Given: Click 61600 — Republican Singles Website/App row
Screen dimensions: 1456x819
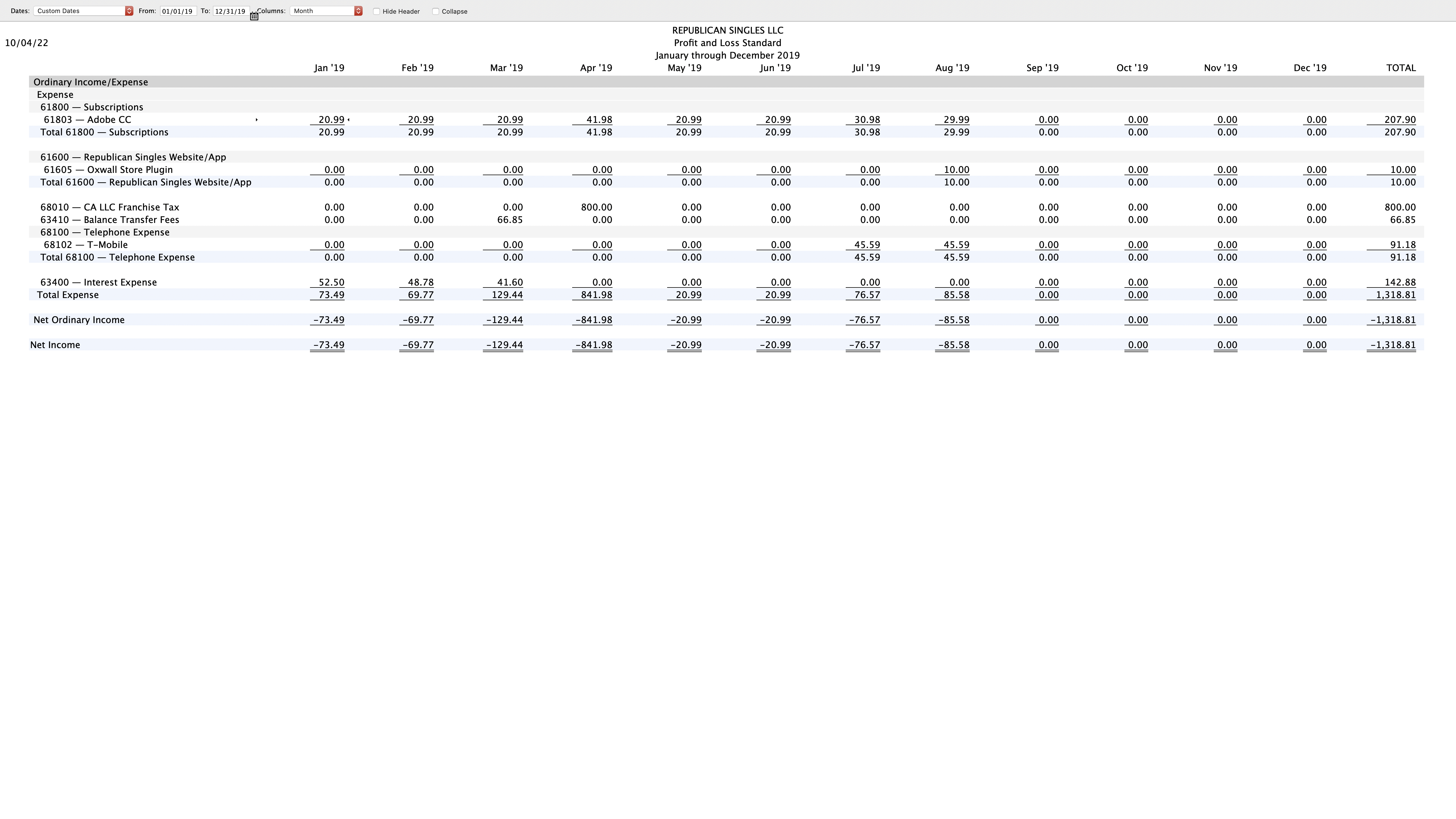Looking at the screenshot, I should (x=726, y=157).
